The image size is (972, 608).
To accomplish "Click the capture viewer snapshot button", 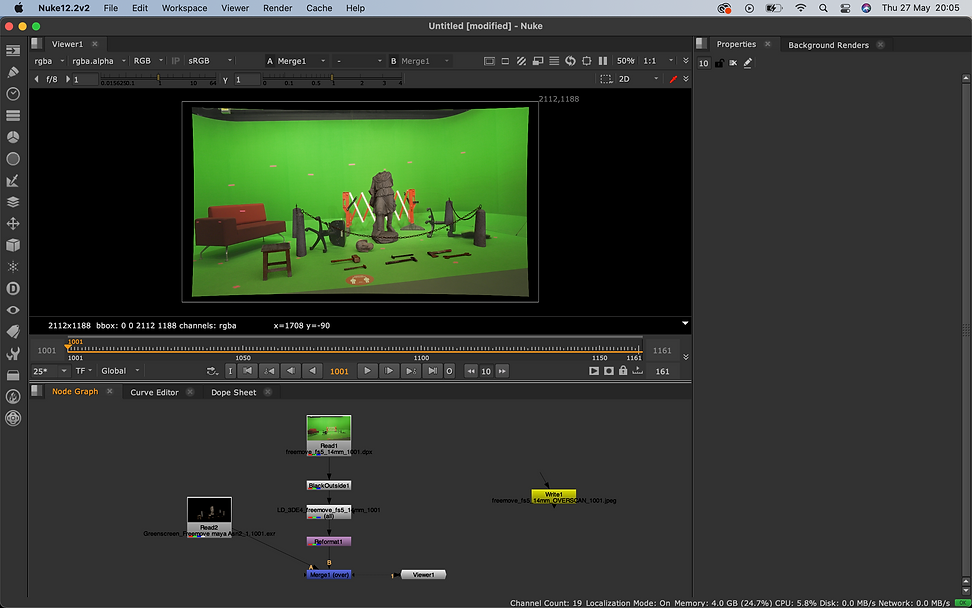I will click(609, 371).
